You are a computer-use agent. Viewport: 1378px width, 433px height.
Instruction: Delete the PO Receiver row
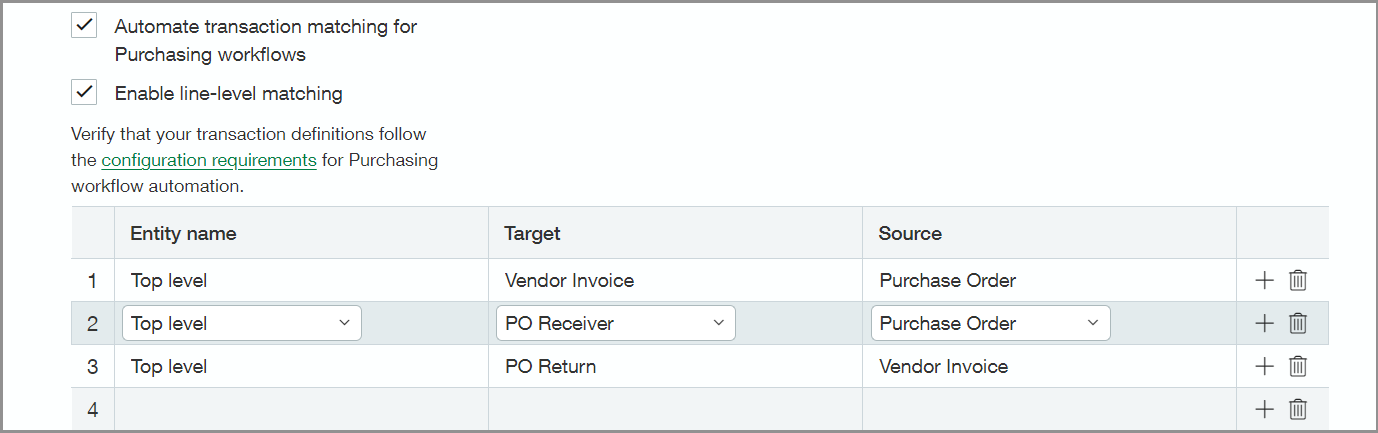coord(1297,323)
